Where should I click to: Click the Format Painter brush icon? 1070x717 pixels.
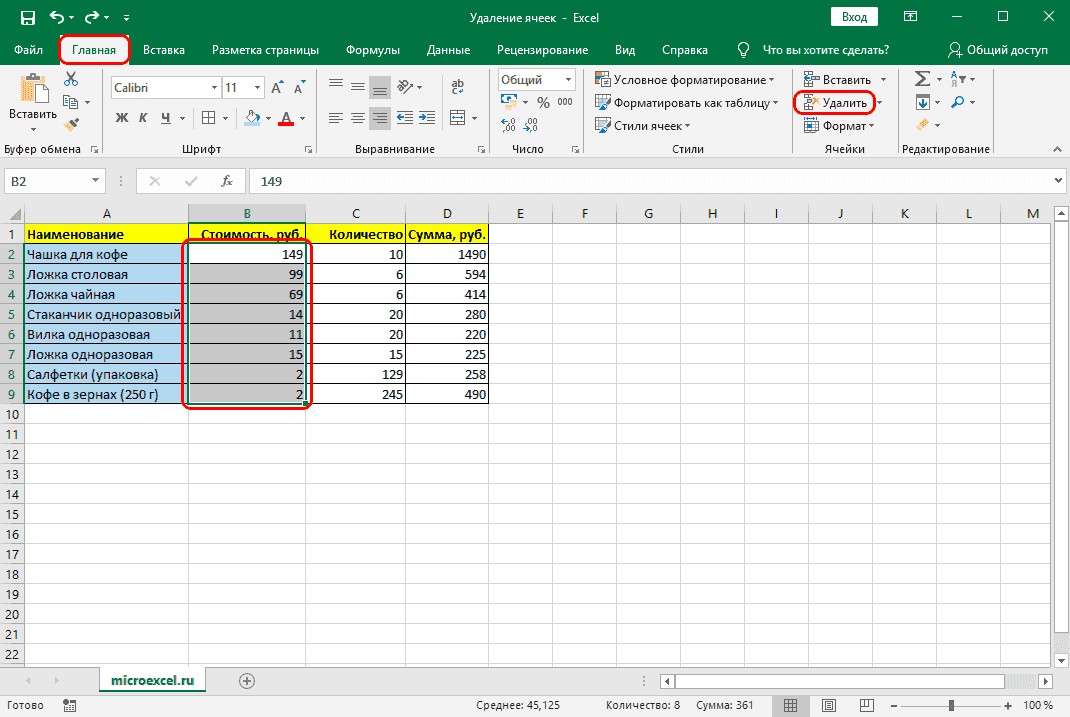click(71, 124)
